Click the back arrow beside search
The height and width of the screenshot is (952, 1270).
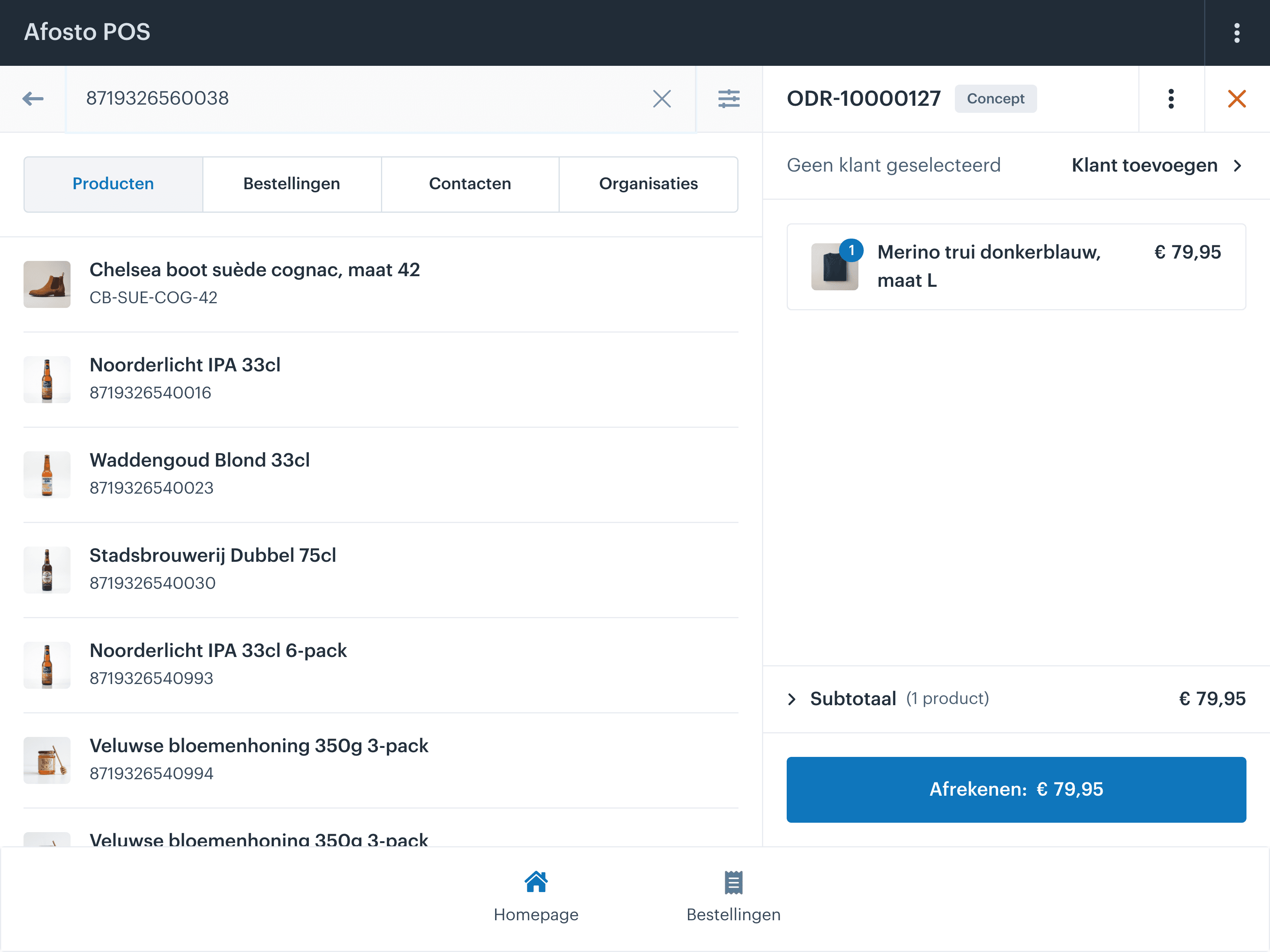click(33, 99)
